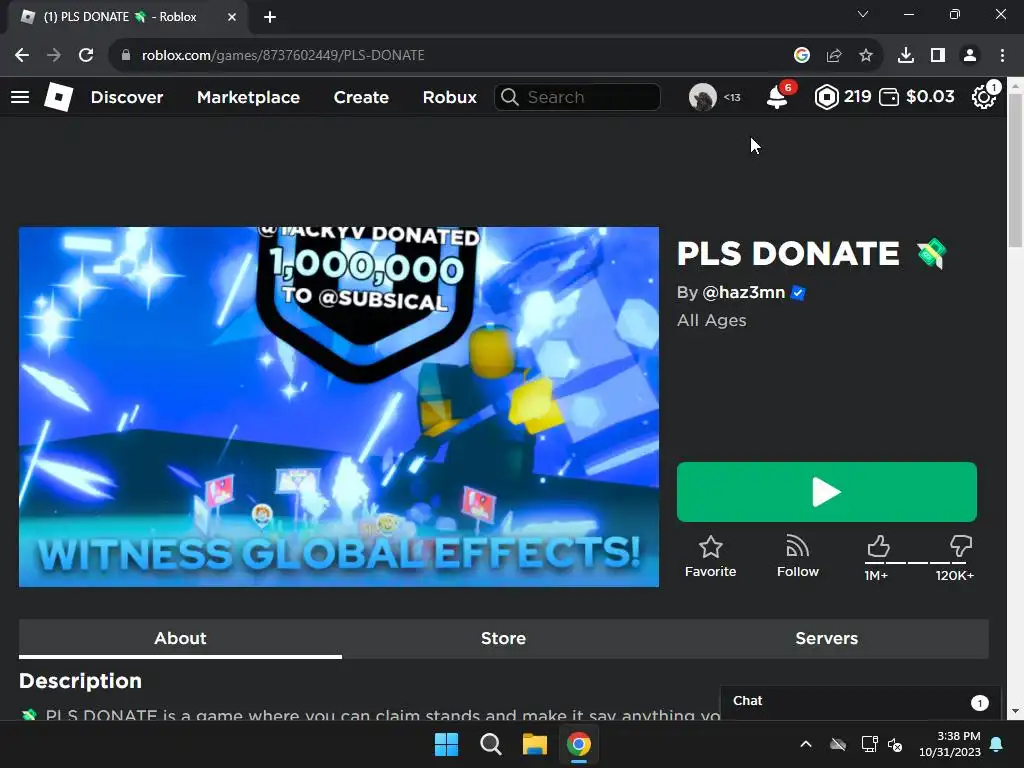Image resolution: width=1024 pixels, height=768 pixels.
Task: Close the PLS DONATE browser tab
Action: tap(232, 17)
